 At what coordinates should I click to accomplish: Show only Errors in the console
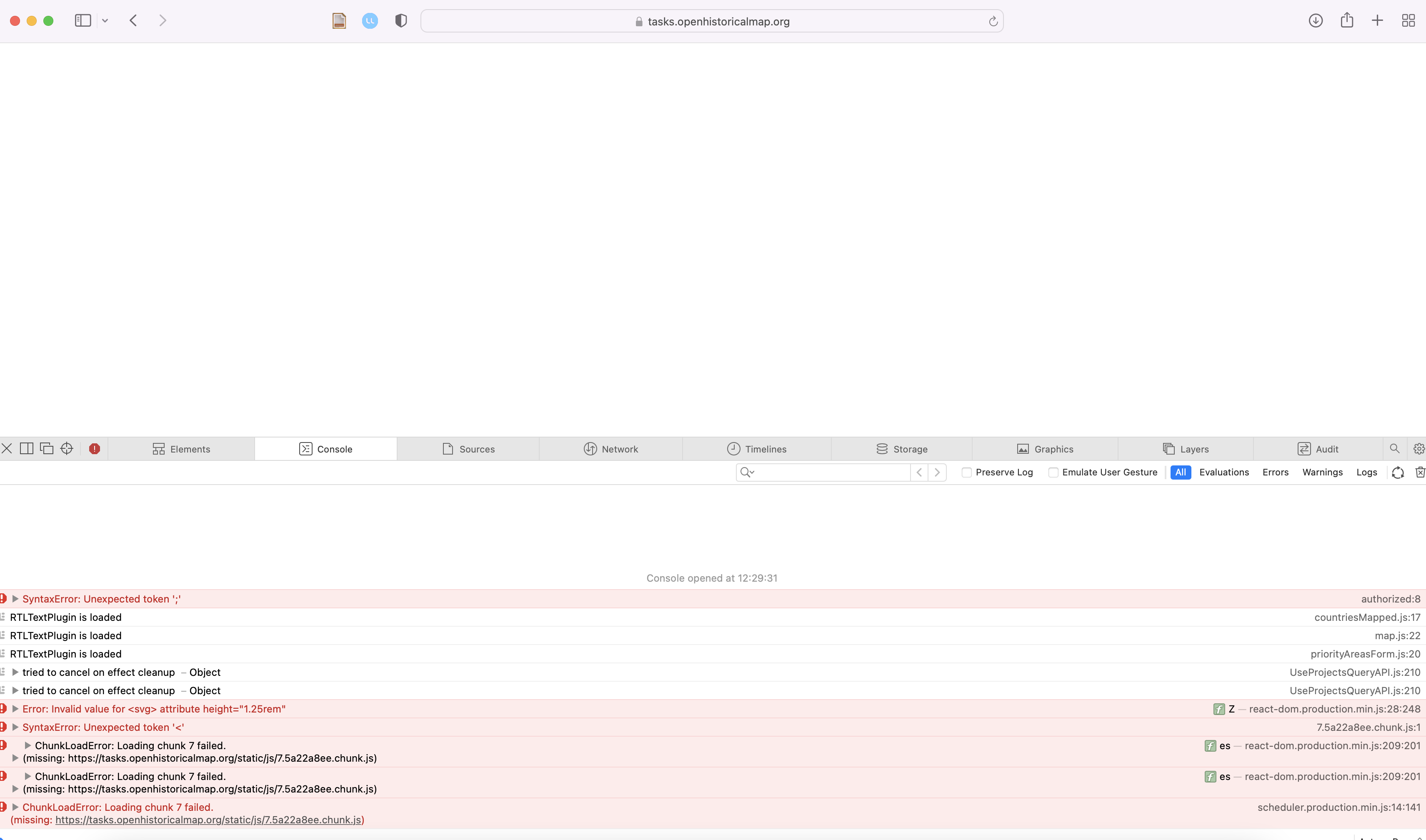click(1275, 472)
